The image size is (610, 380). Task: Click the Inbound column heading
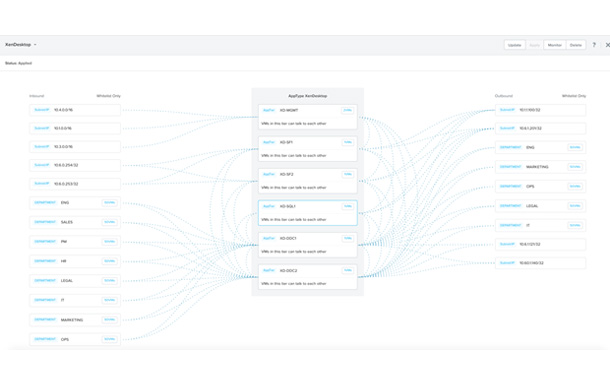click(37, 96)
